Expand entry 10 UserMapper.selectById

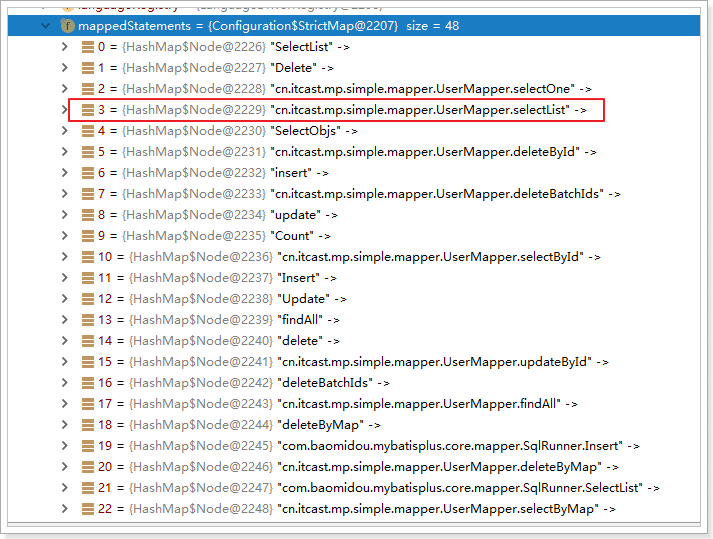coord(65,257)
